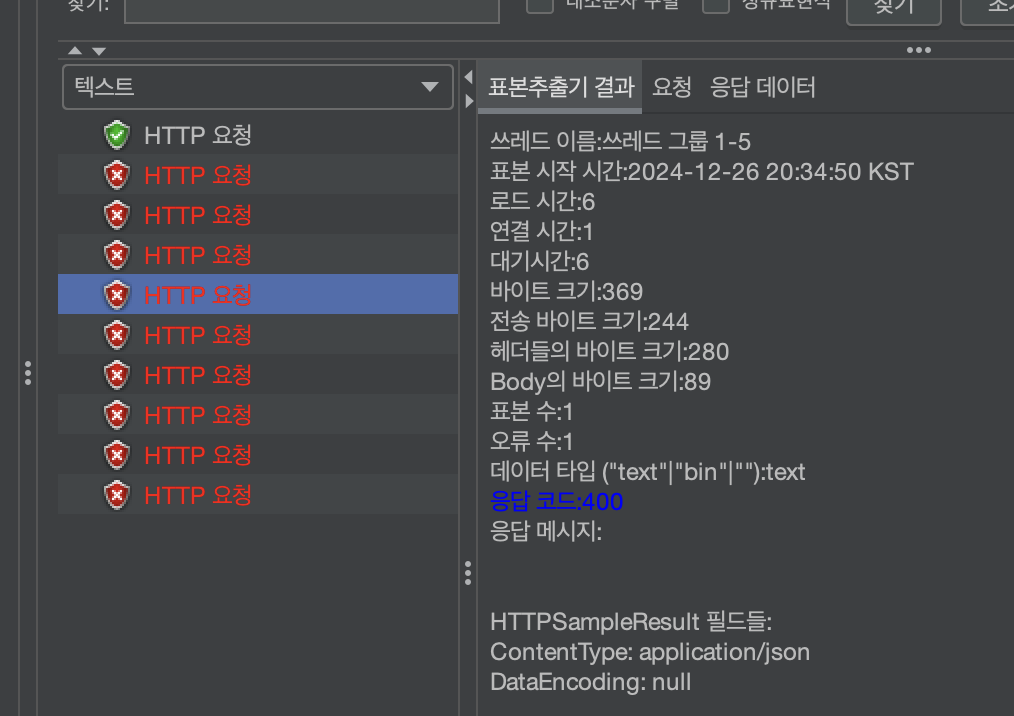Viewport: 1014px width, 716px height.
Task: Switch to the 응답 데이터 tab
Action: 762,87
